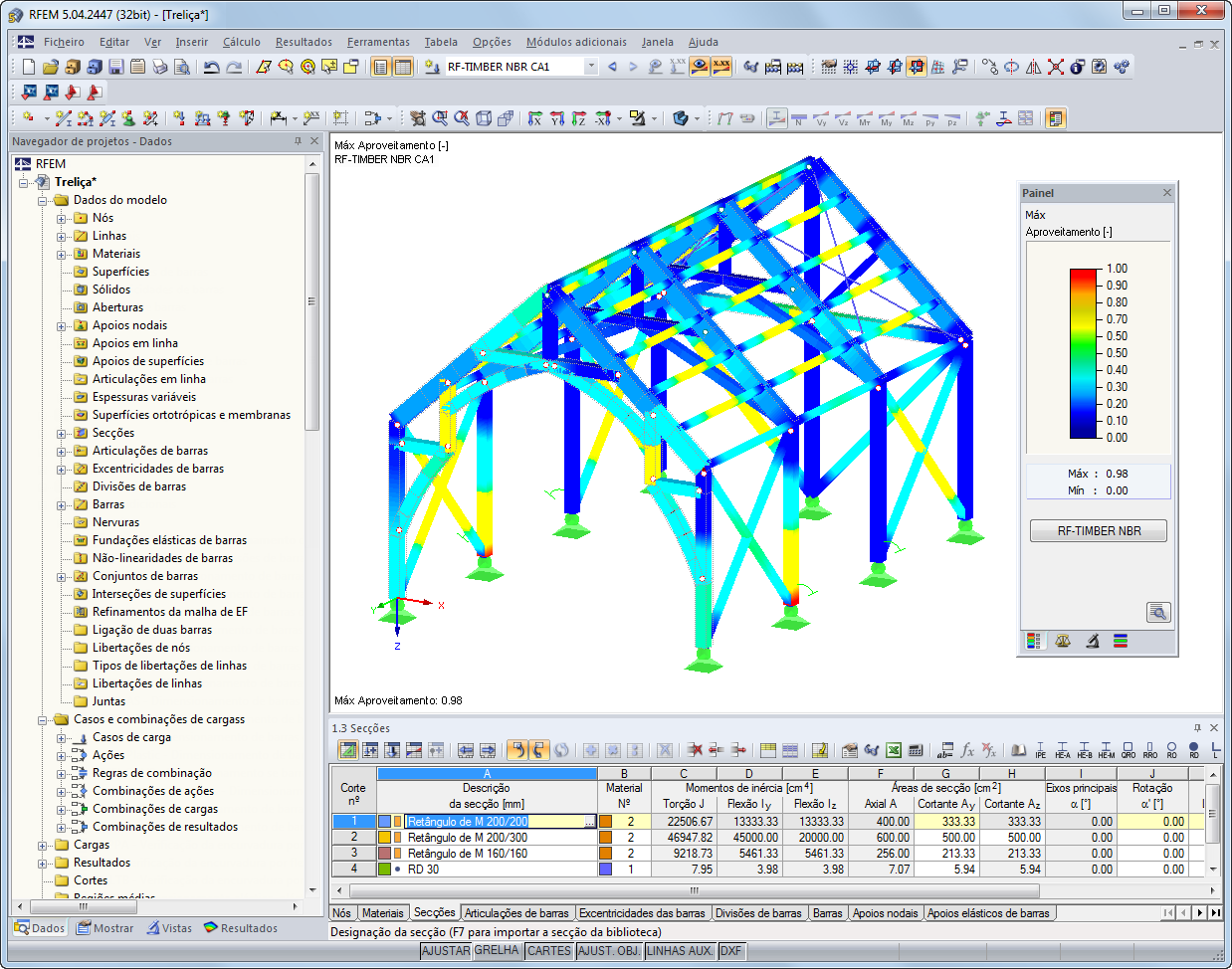Viewport: 1232px width, 969px height.
Task: Click the red cross delete-connection icon
Action: pos(1056,67)
